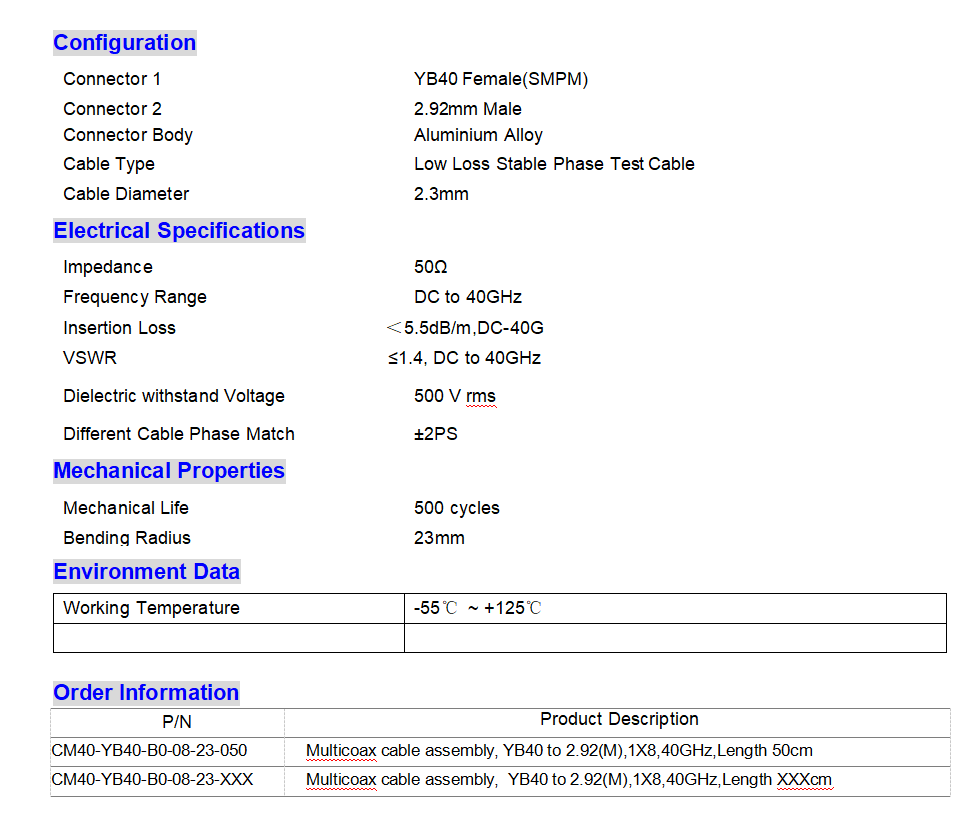
Task: Click the Working Temperature table cell
Action: coord(229,608)
